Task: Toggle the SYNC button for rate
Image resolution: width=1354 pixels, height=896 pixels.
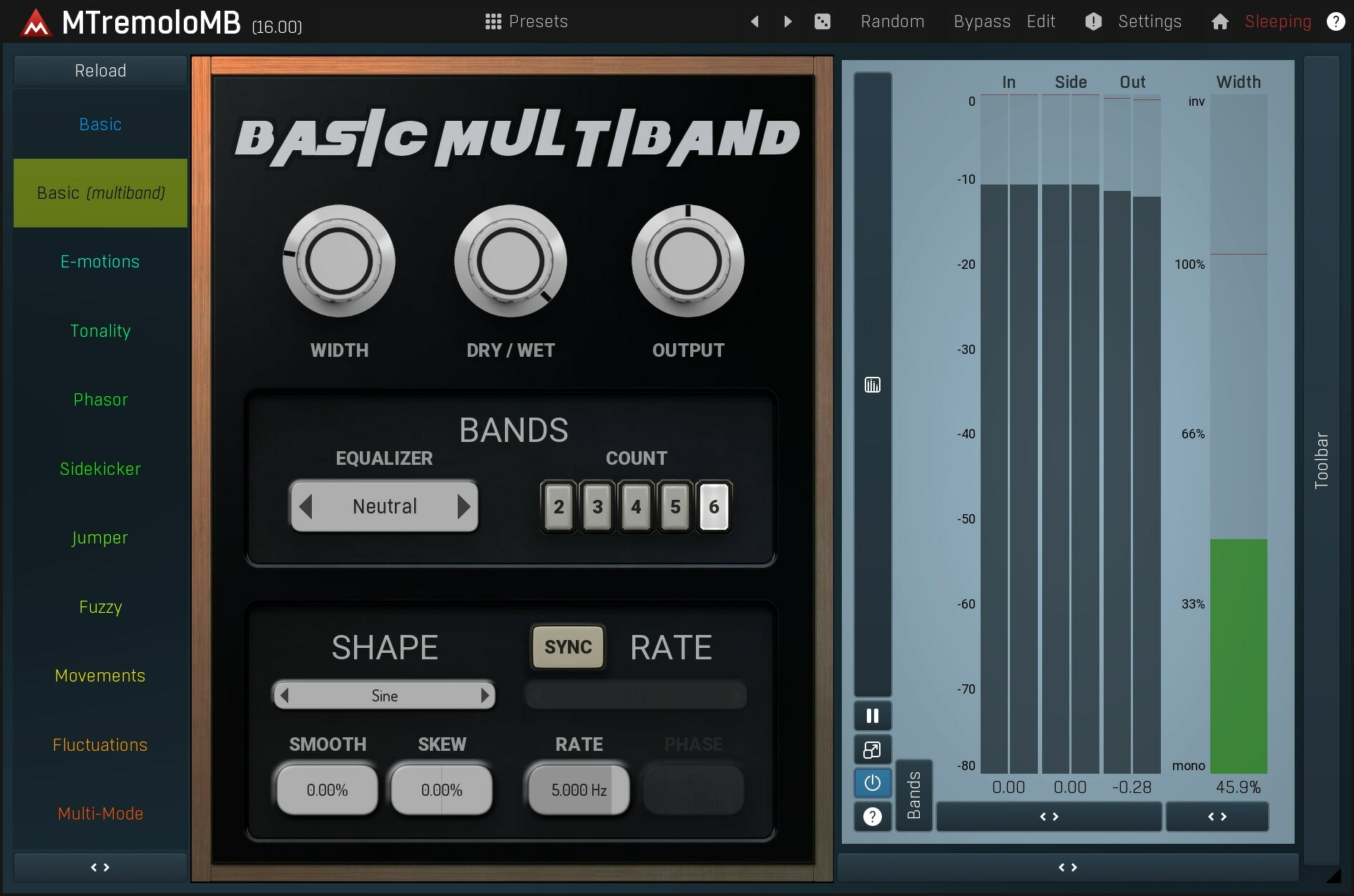Action: pyautogui.click(x=567, y=647)
